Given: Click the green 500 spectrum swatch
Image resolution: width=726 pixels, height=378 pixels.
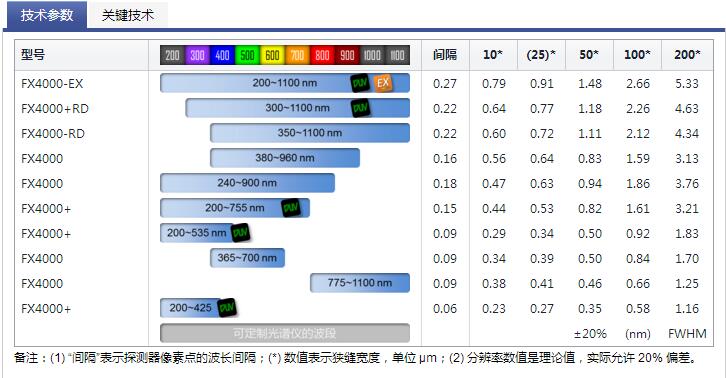Looking at the screenshot, I should 247,55.
